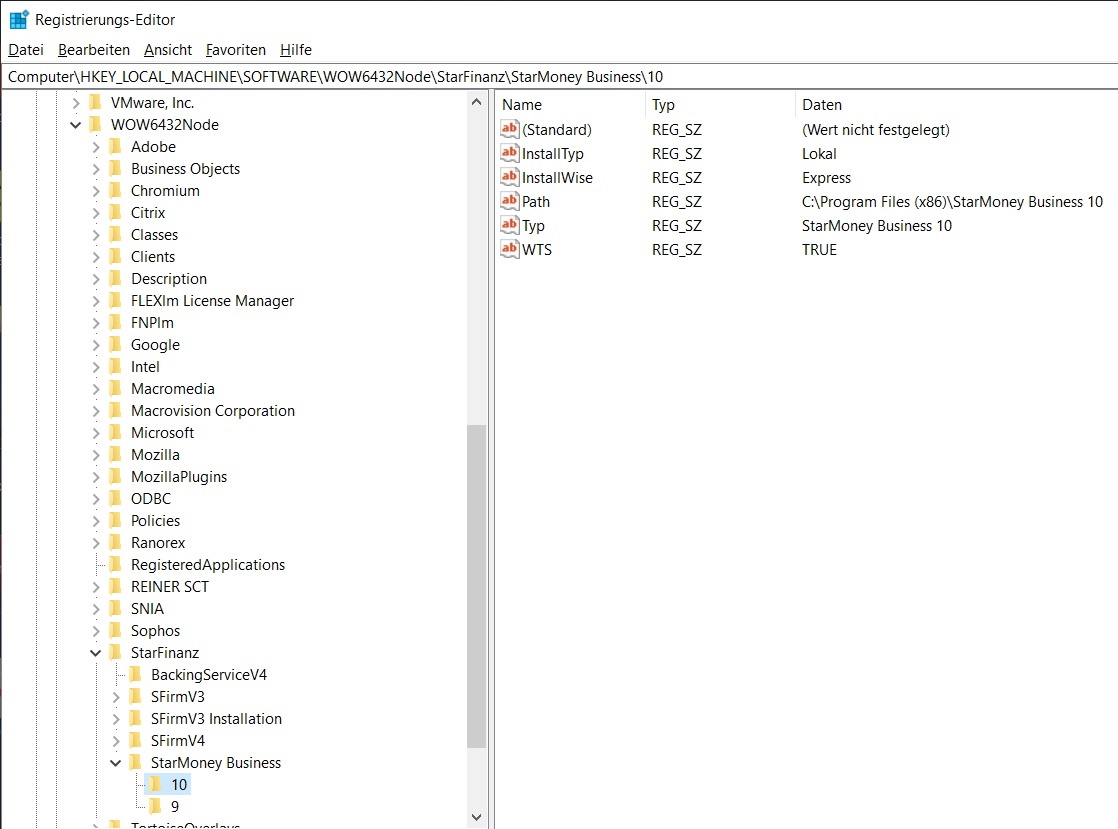Expand the Ranorex tree node
This screenshot has height=829, width=1118.
(96, 543)
